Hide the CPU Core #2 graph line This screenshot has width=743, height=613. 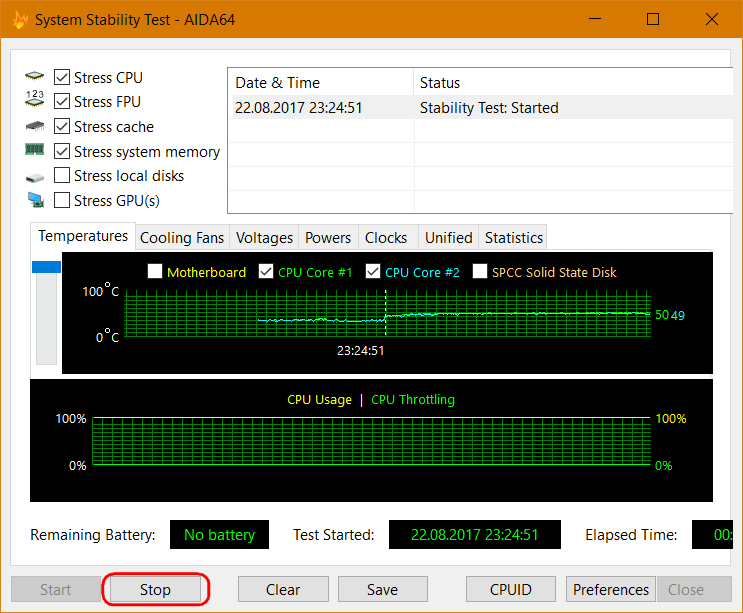pyautogui.click(x=373, y=271)
